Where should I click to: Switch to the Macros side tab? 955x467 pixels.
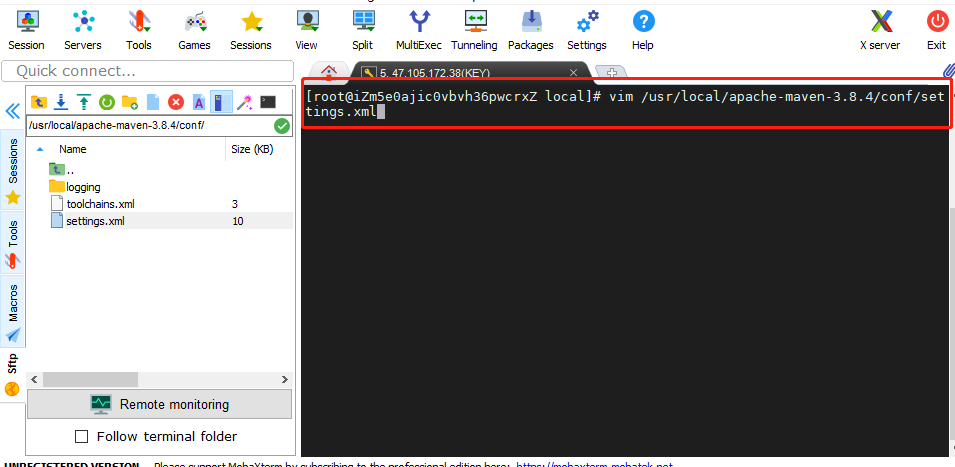[x=13, y=311]
